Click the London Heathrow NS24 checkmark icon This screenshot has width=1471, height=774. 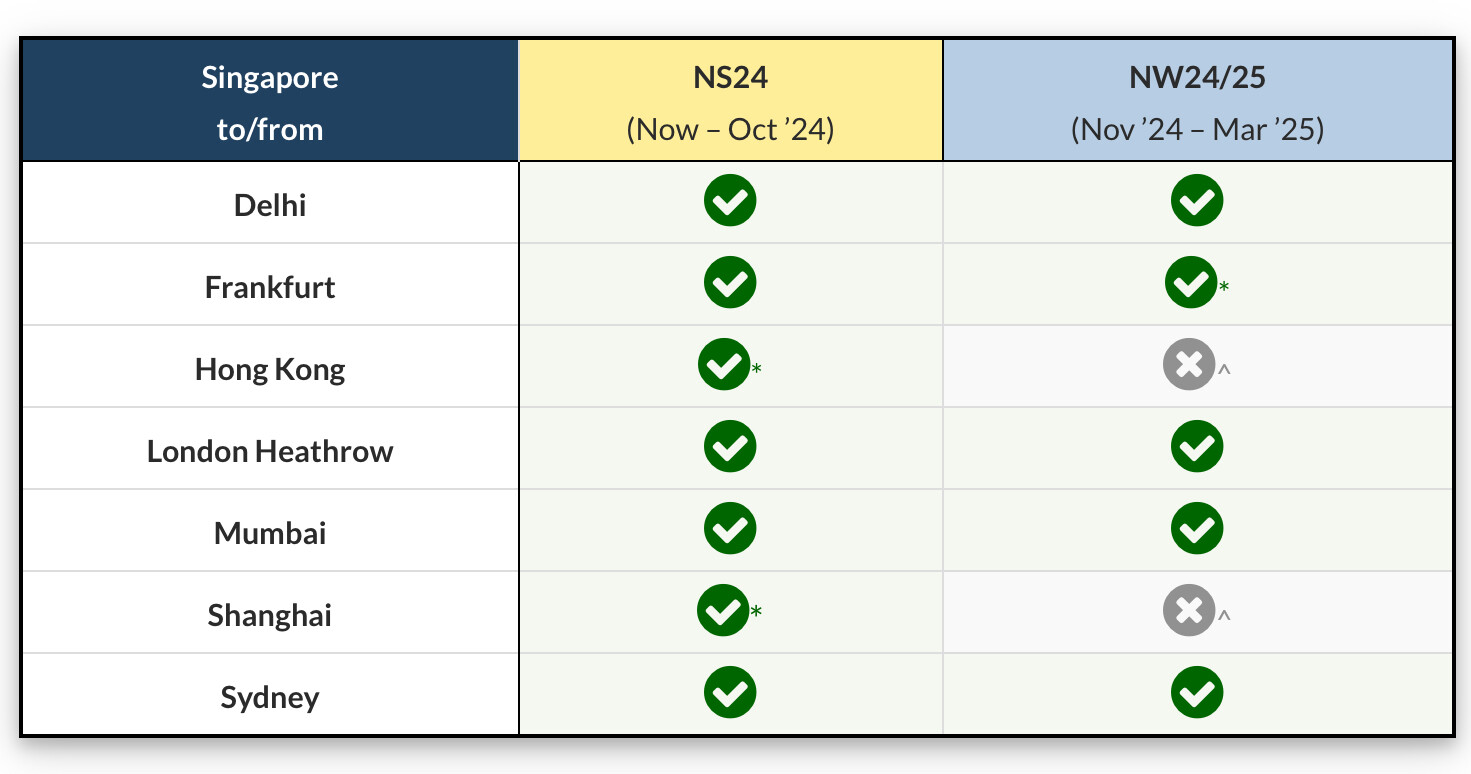tap(730, 447)
